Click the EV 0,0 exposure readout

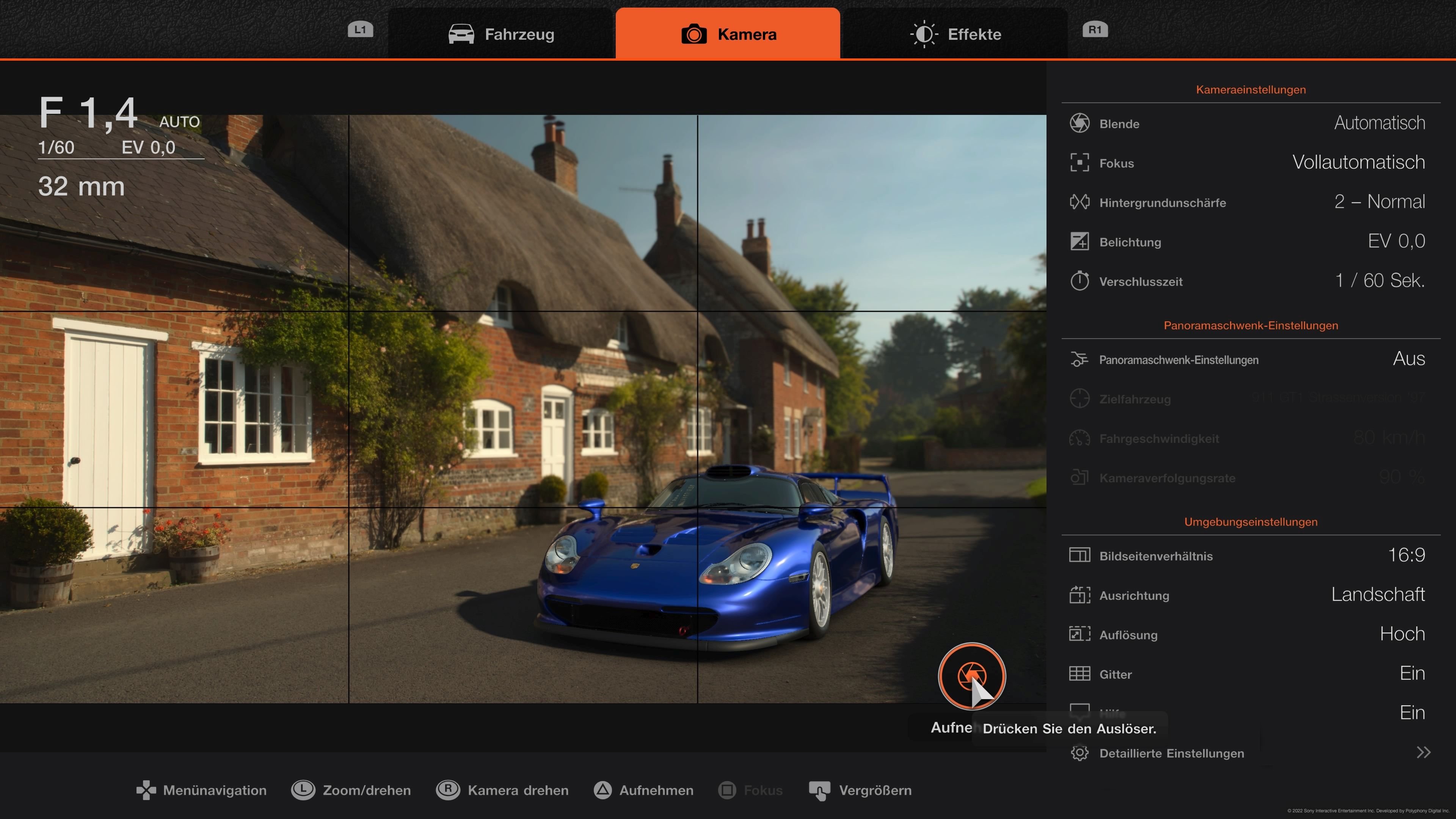click(149, 147)
